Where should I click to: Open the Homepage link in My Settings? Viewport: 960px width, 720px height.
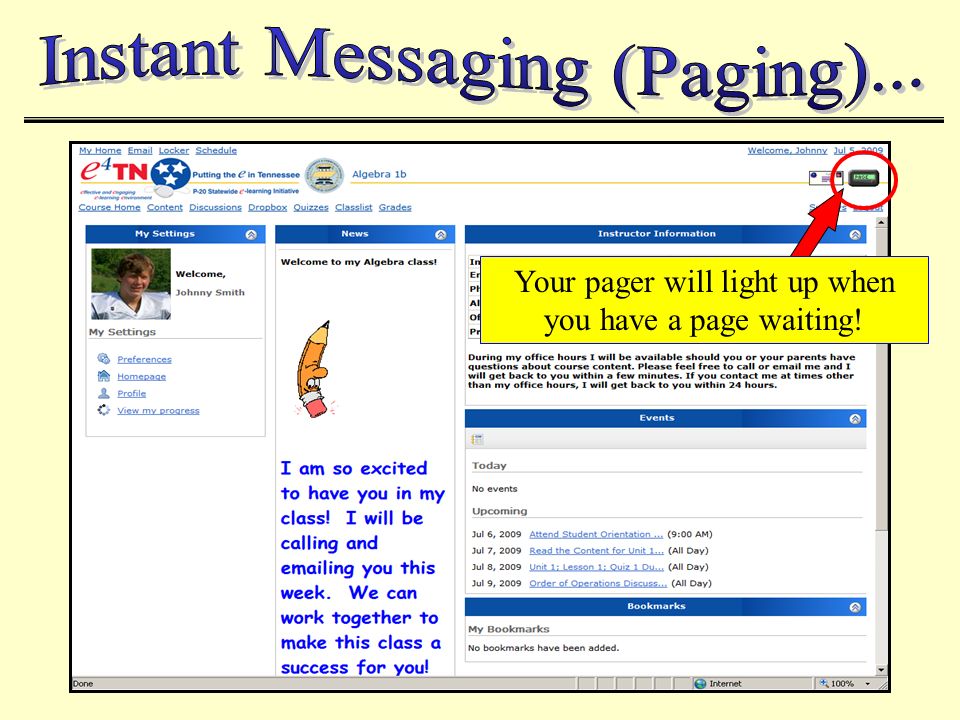(x=141, y=377)
